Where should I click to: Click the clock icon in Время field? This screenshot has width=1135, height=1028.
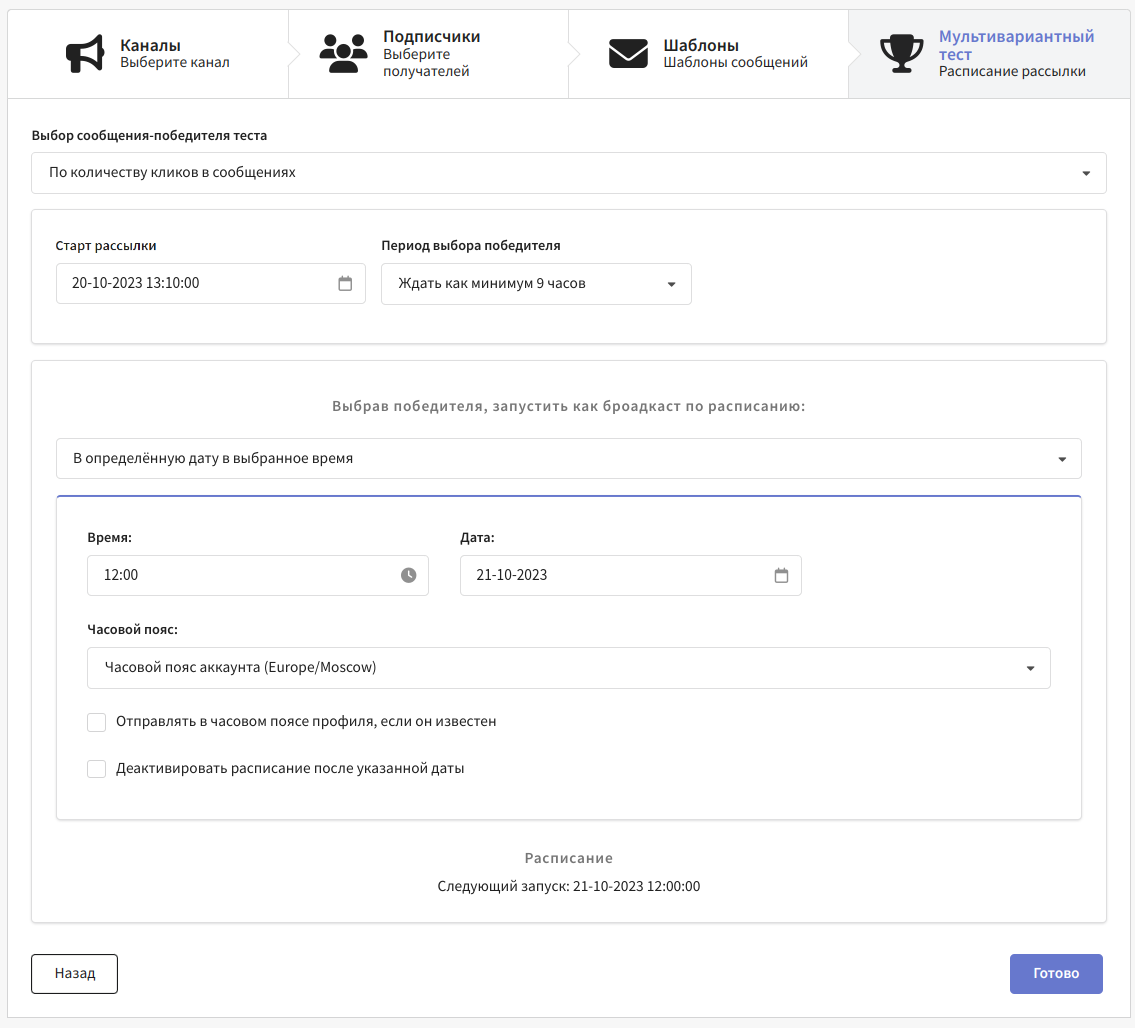pos(408,576)
